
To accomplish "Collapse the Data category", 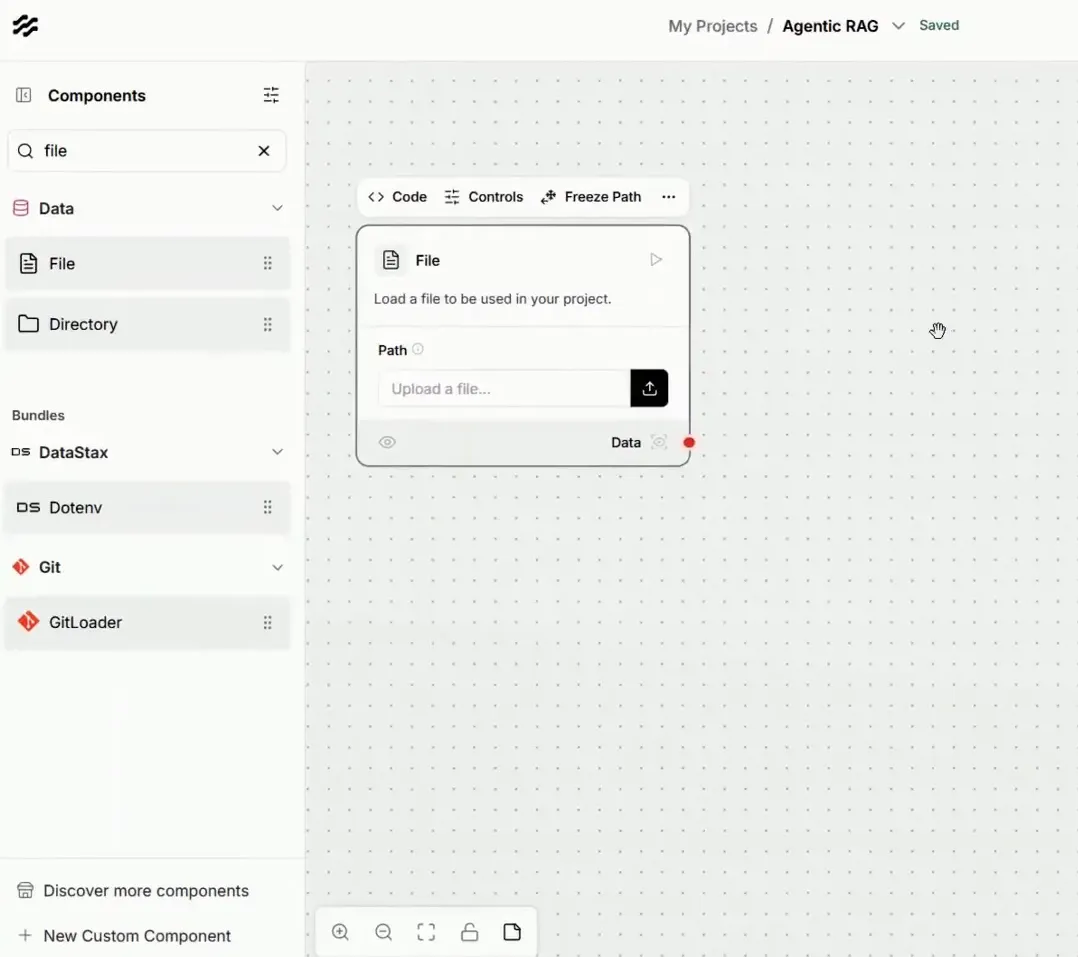I will point(277,208).
